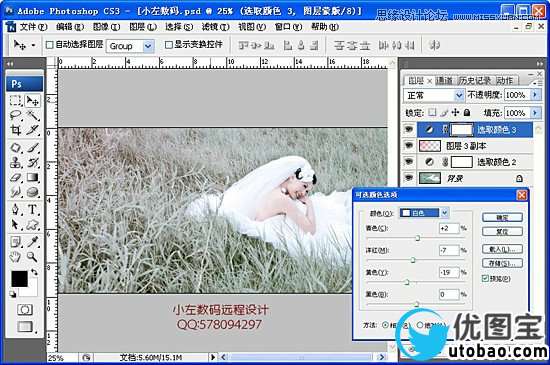Close the 可选颜色选项 dialog
Image resolution: width=550 pixels, height=365 pixels.
pos(522,195)
